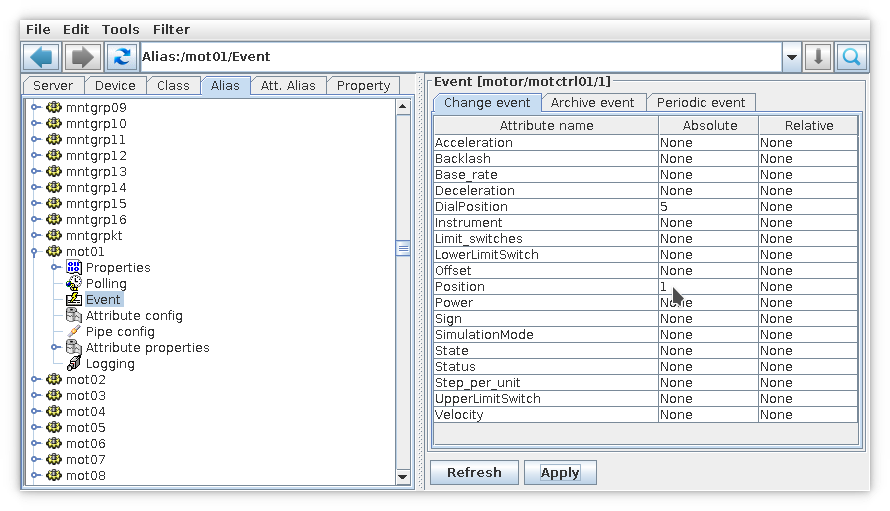Expand Properties under mot01

(x=55, y=267)
